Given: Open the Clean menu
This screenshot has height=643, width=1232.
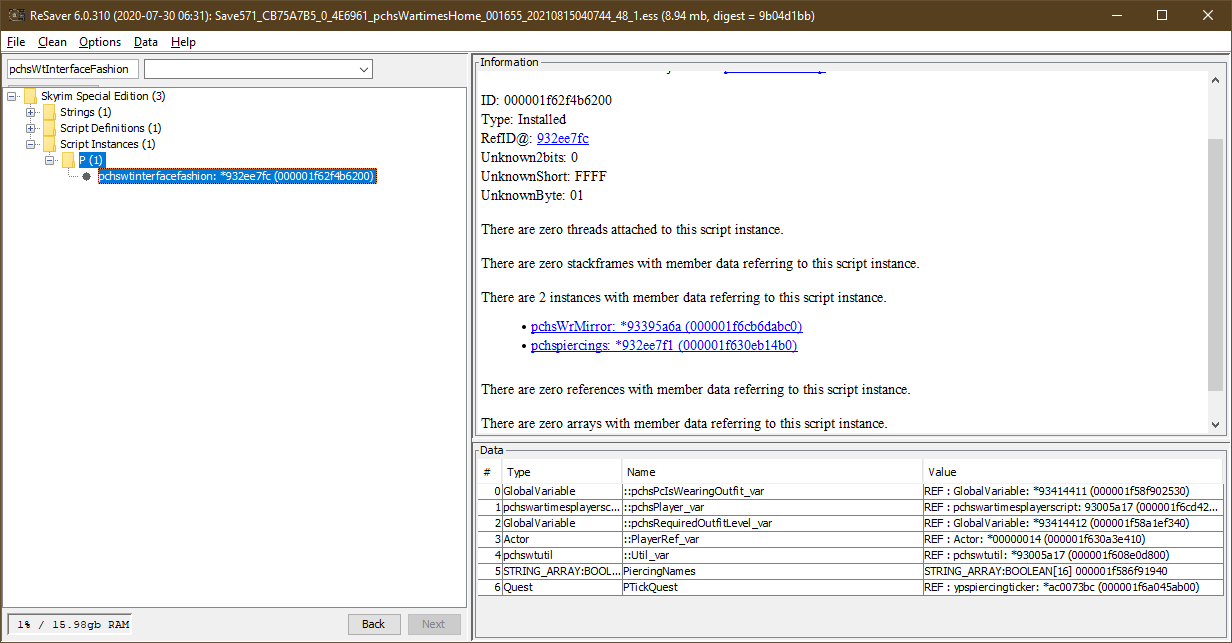Looking at the screenshot, I should tap(52, 42).
